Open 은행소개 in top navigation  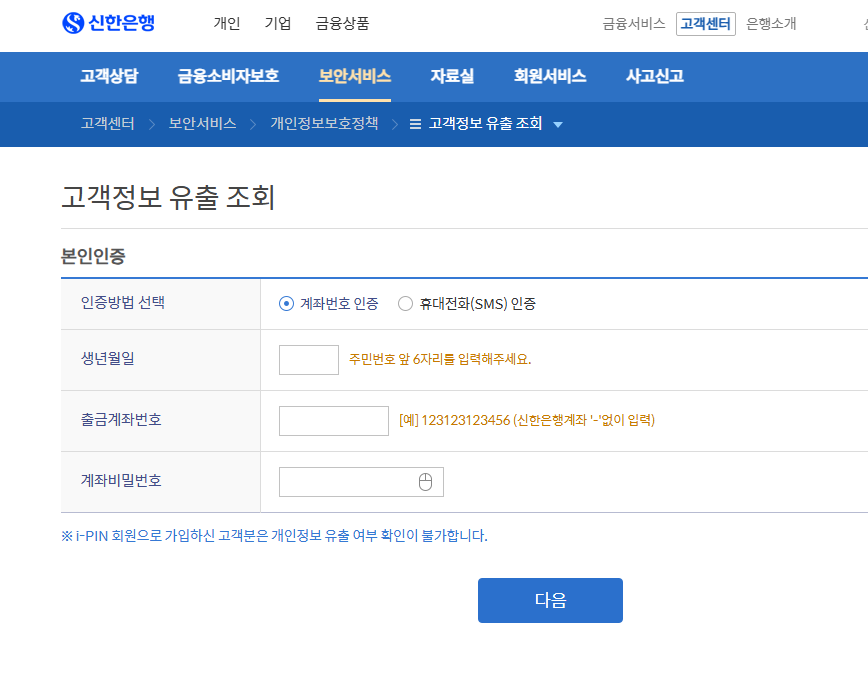tap(771, 24)
